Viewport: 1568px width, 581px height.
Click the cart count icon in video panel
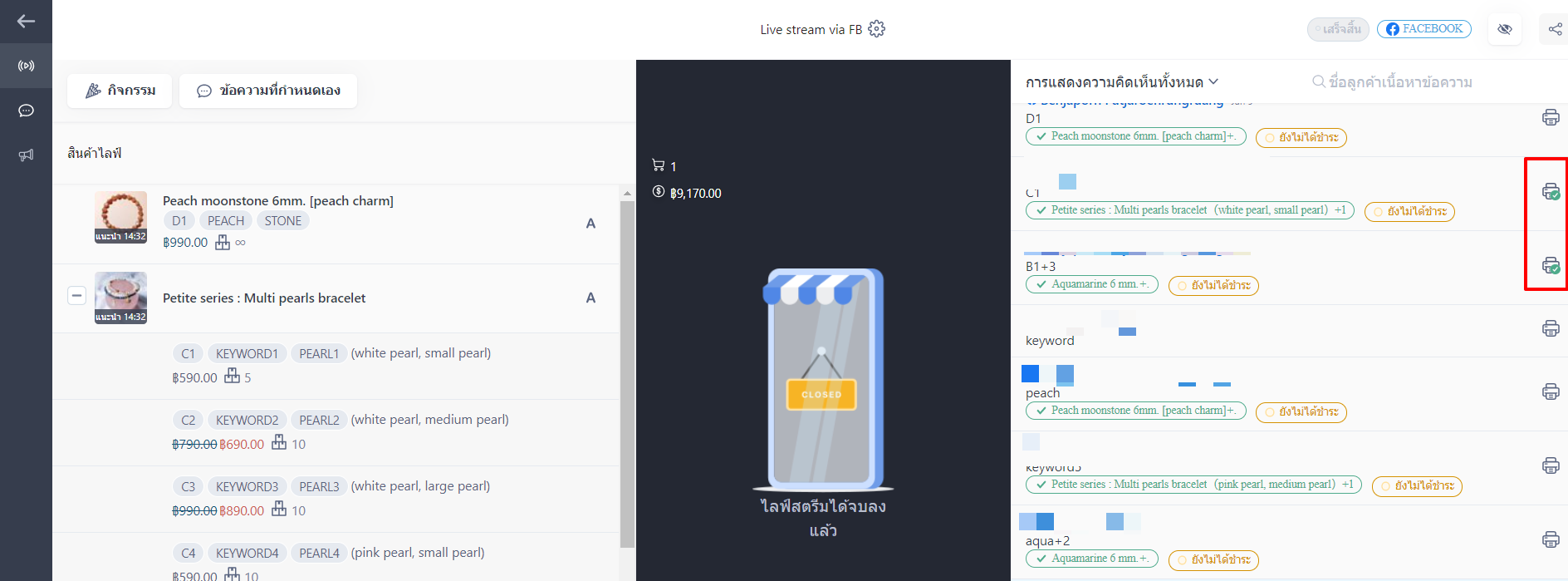click(x=659, y=165)
